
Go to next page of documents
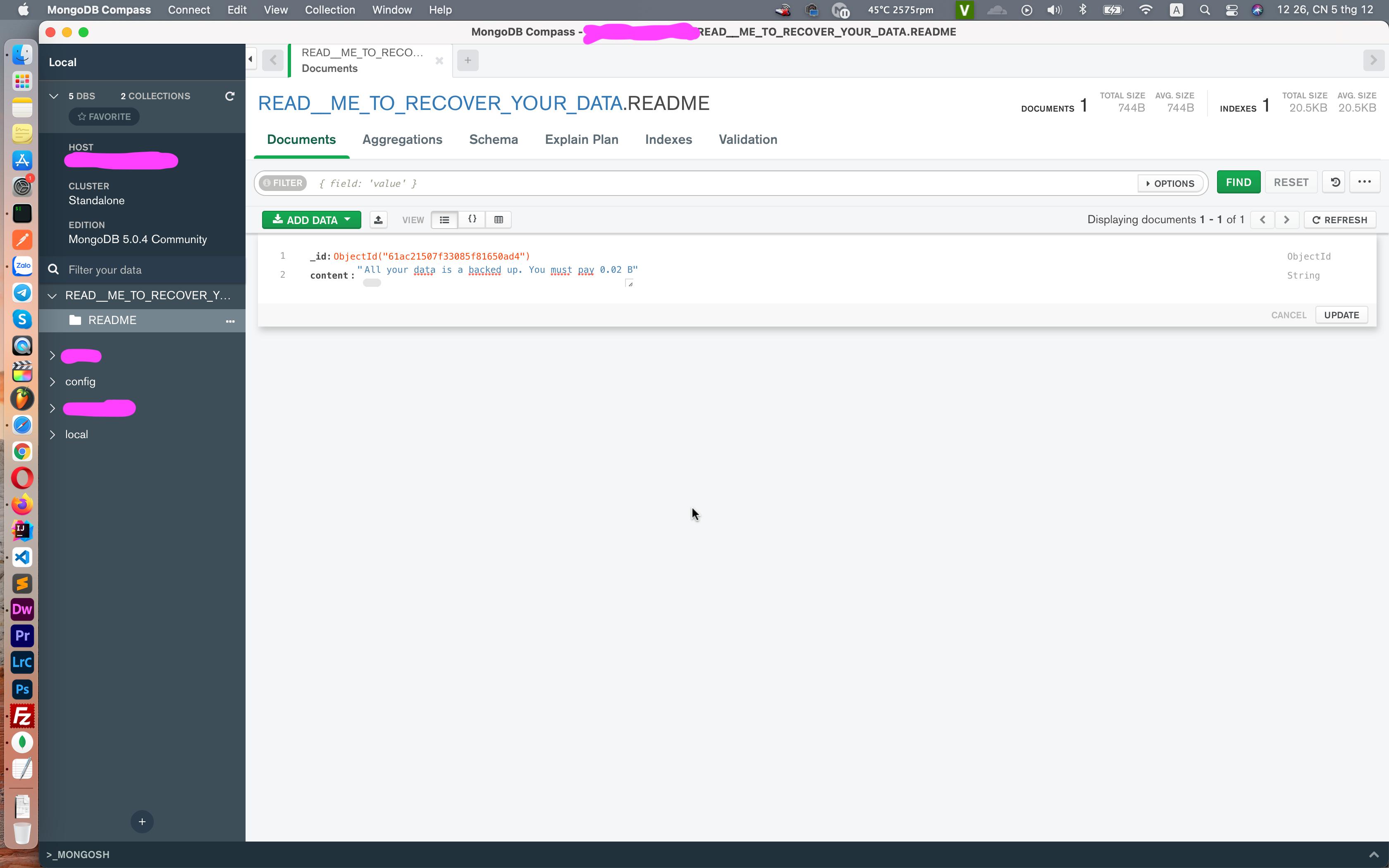pyautogui.click(x=1286, y=220)
